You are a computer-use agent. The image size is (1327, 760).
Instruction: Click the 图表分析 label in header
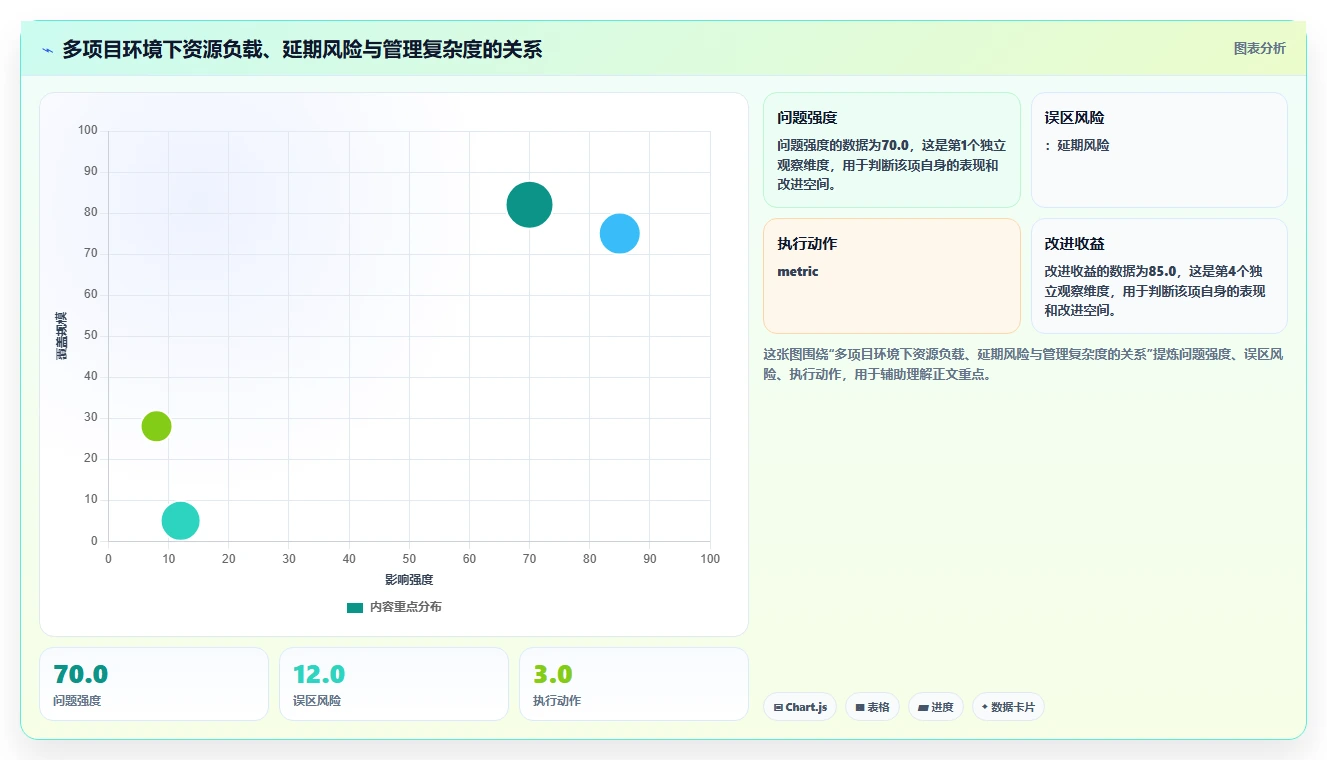coord(1259,48)
